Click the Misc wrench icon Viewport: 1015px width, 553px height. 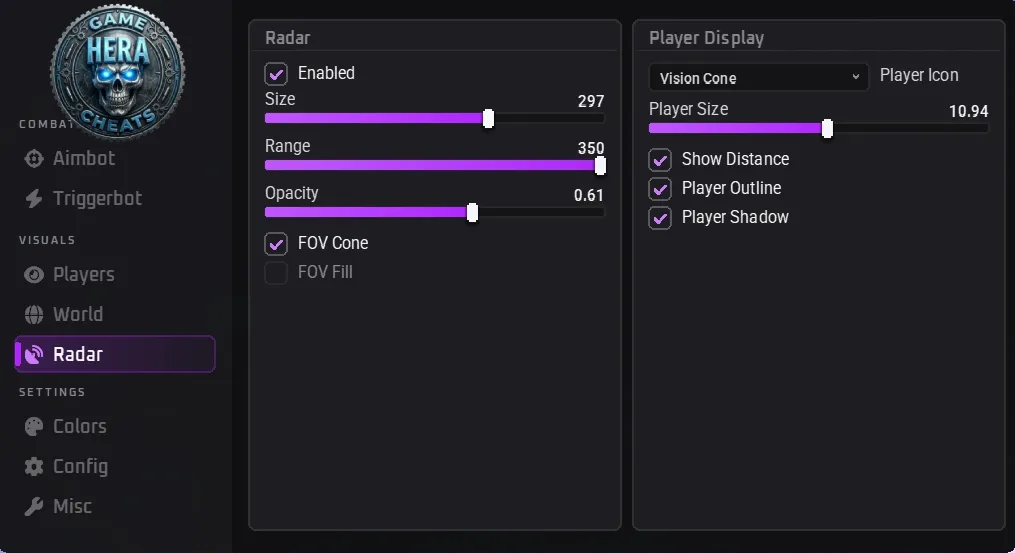34,506
